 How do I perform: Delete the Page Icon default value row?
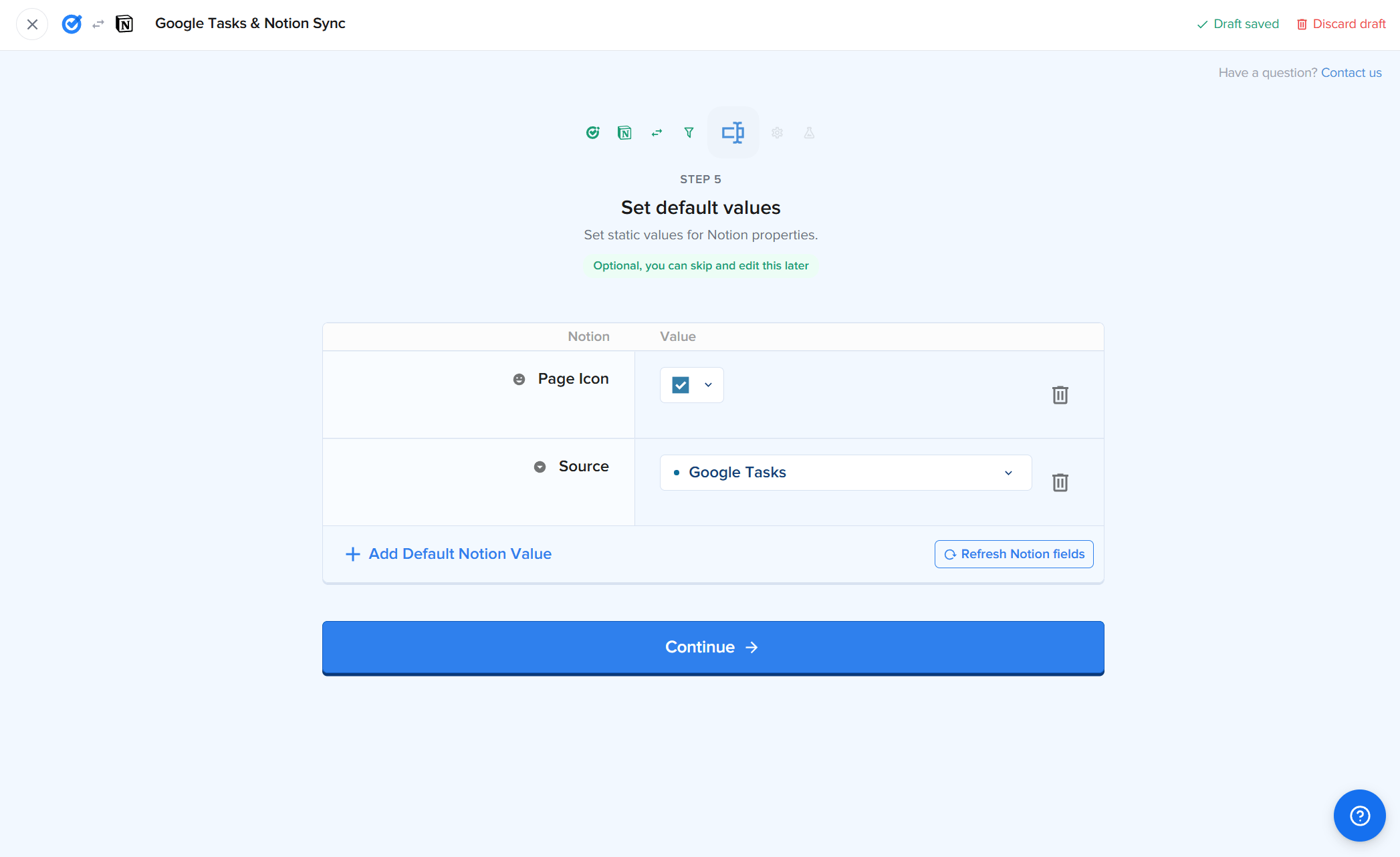[1060, 395]
